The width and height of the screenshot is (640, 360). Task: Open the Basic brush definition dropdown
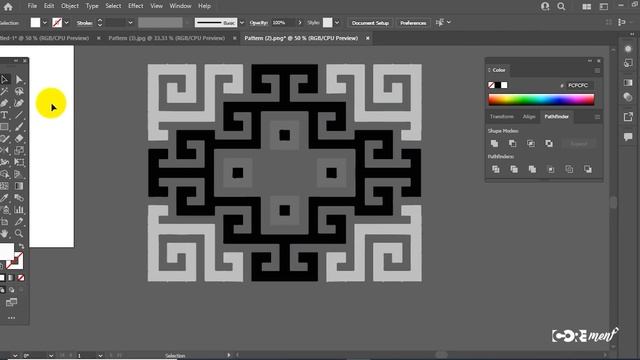pos(242,23)
